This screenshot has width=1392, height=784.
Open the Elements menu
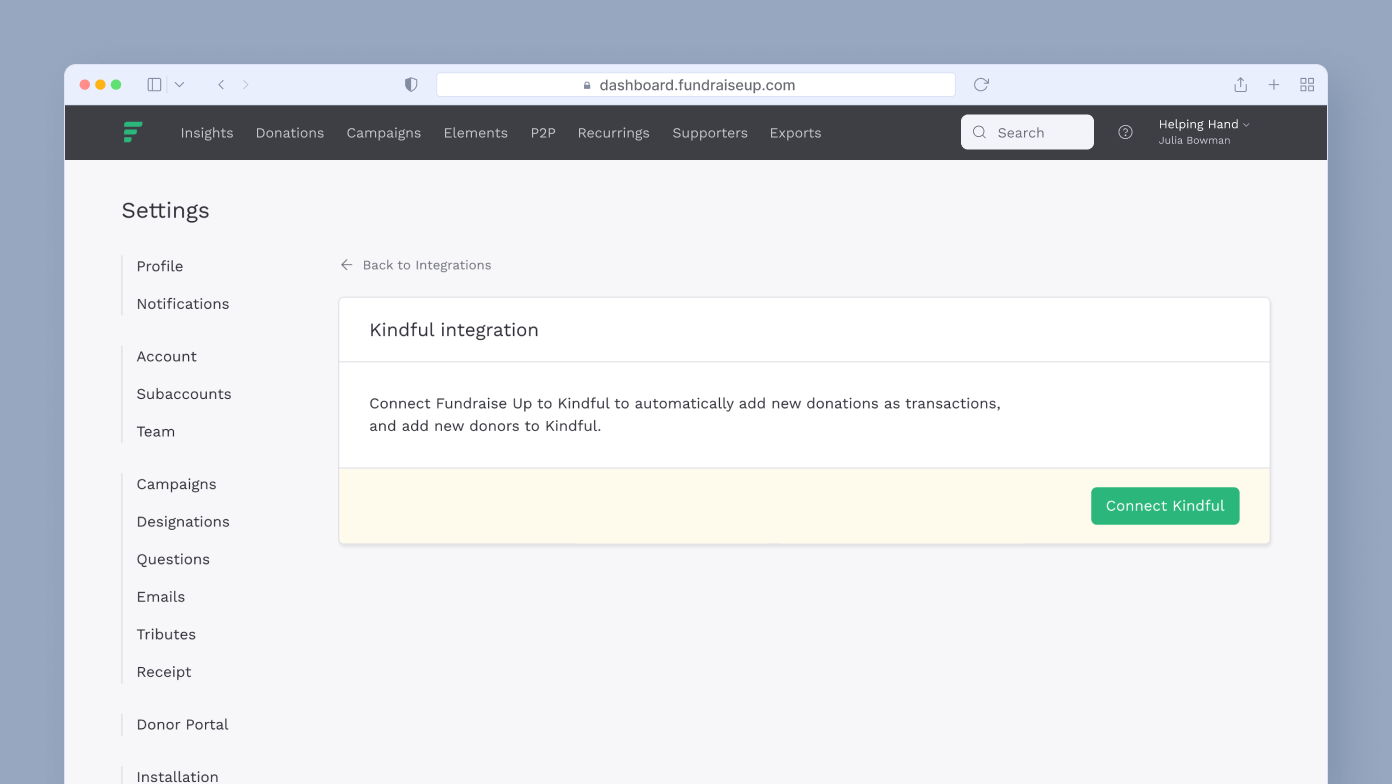click(476, 133)
